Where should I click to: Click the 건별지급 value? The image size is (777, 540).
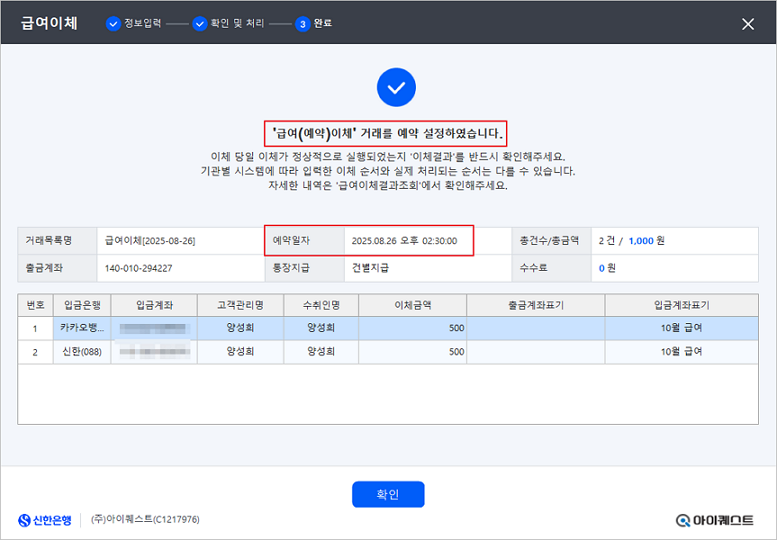[x=370, y=268]
